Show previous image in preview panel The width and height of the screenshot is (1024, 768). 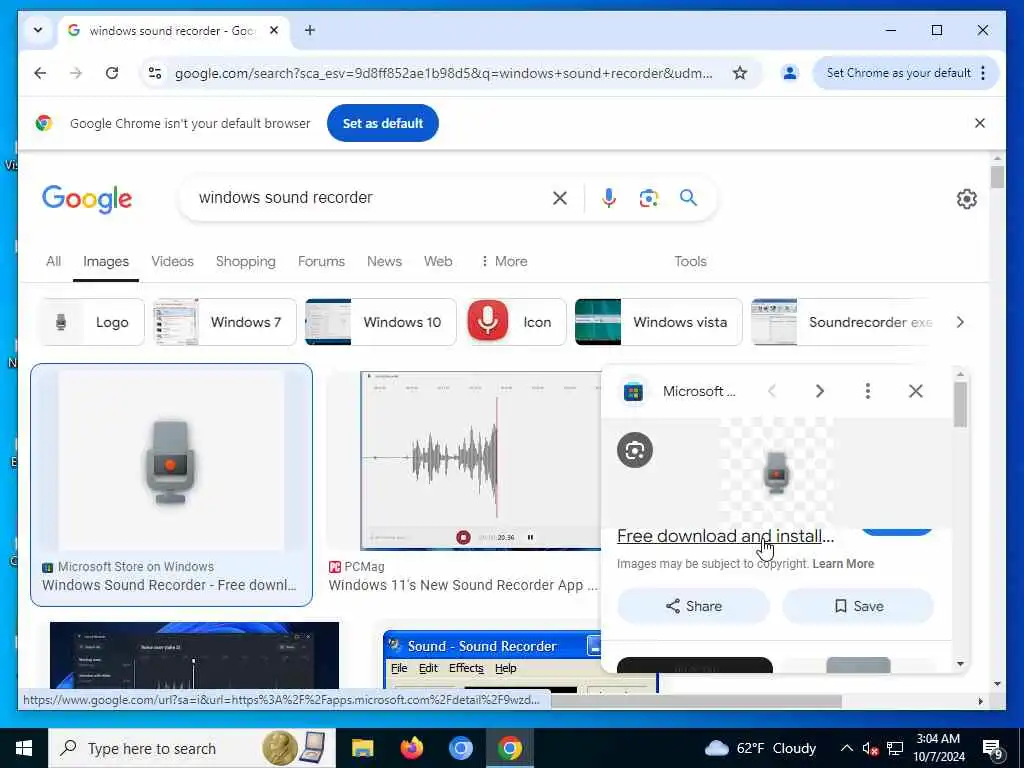click(772, 391)
